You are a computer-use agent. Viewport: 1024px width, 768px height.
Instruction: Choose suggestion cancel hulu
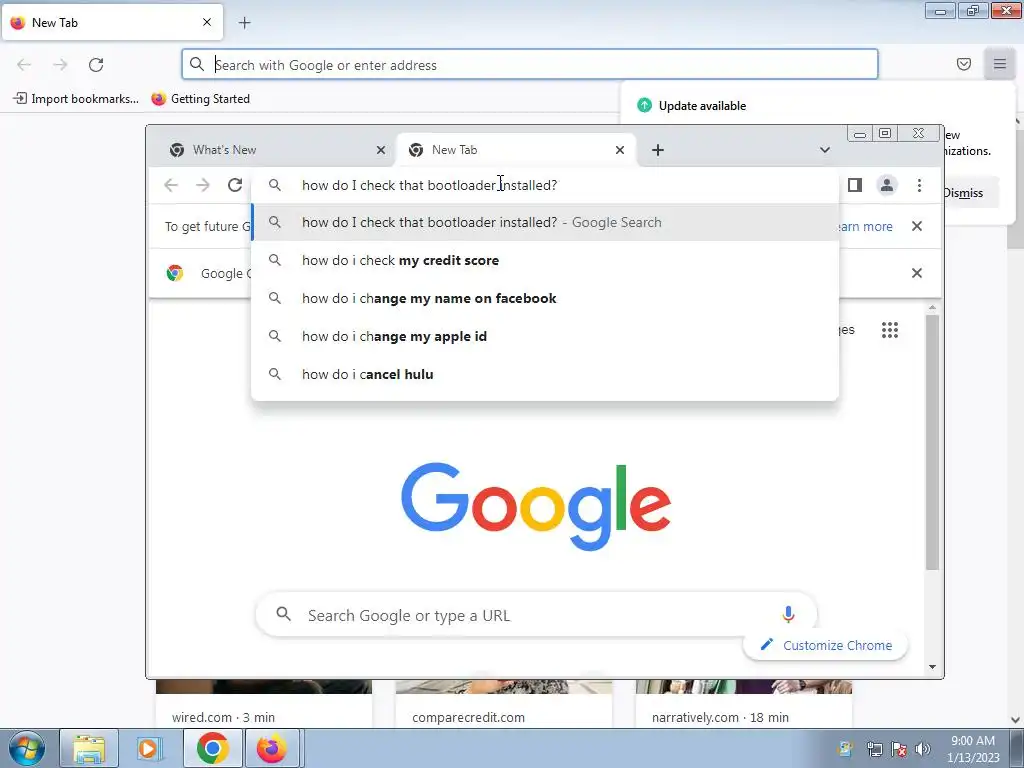[x=545, y=374]
